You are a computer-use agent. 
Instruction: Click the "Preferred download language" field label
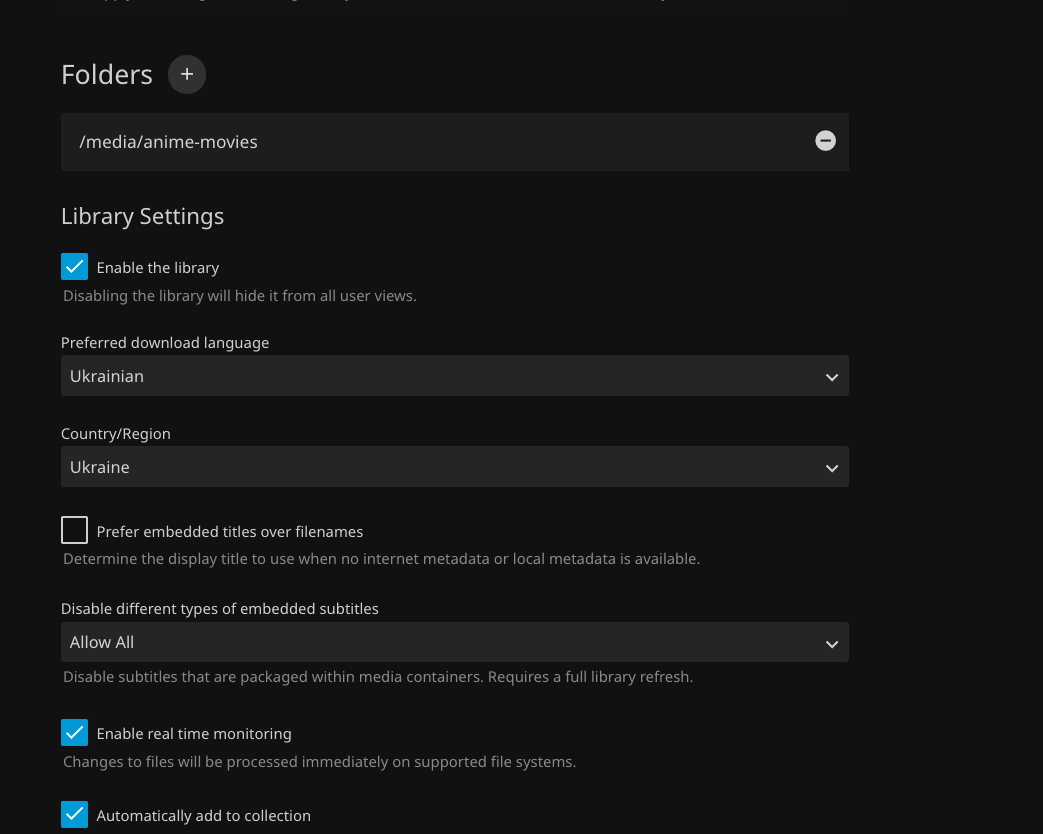[x=165, y=343]
